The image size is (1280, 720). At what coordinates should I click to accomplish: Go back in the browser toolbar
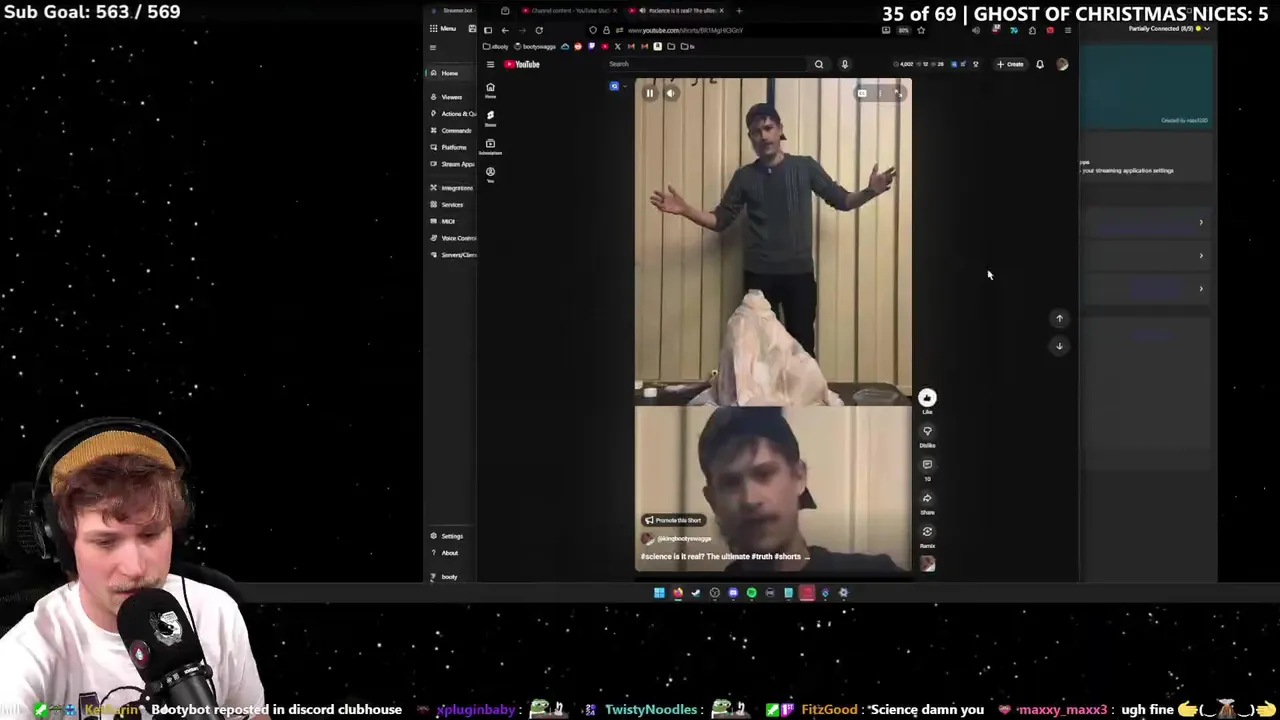pos(505,30)
